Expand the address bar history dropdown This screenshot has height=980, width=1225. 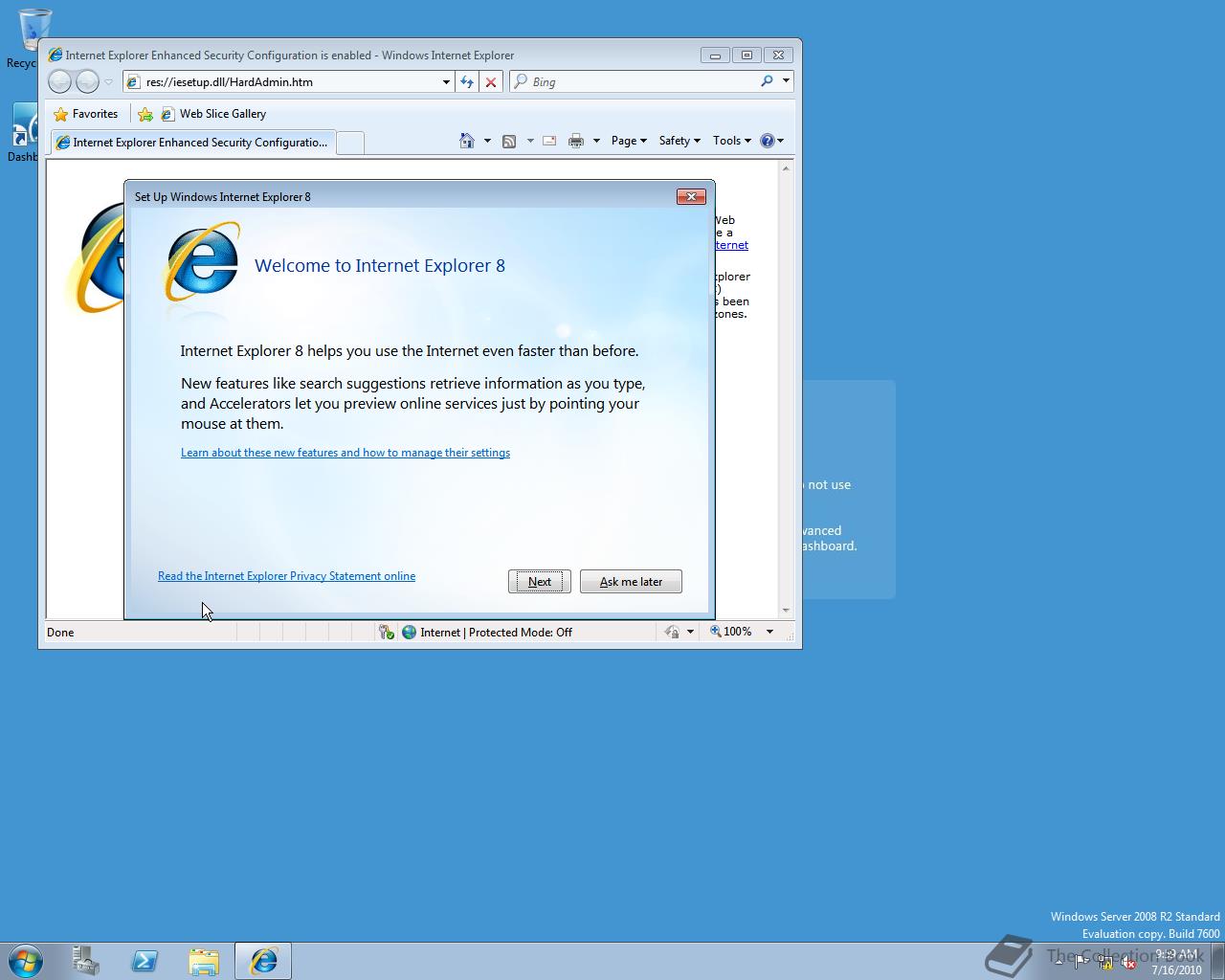pos(446,82)
